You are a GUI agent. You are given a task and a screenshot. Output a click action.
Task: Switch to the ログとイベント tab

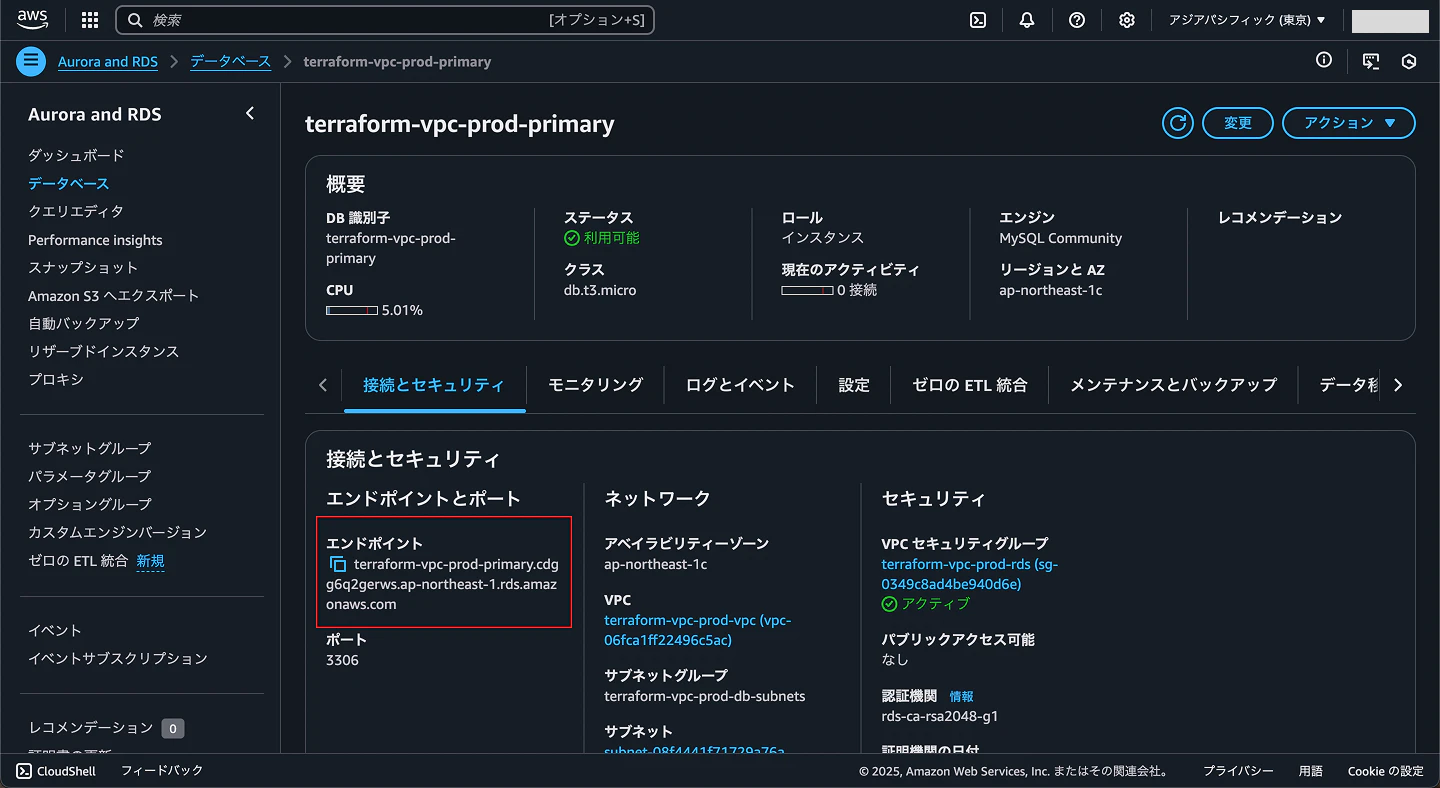[739, 384]
